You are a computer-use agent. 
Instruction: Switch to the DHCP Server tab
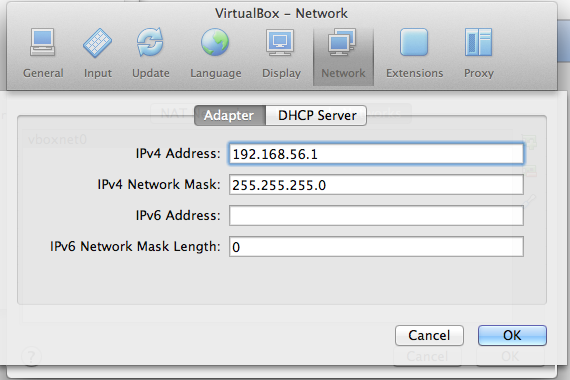tap(316, 116)
